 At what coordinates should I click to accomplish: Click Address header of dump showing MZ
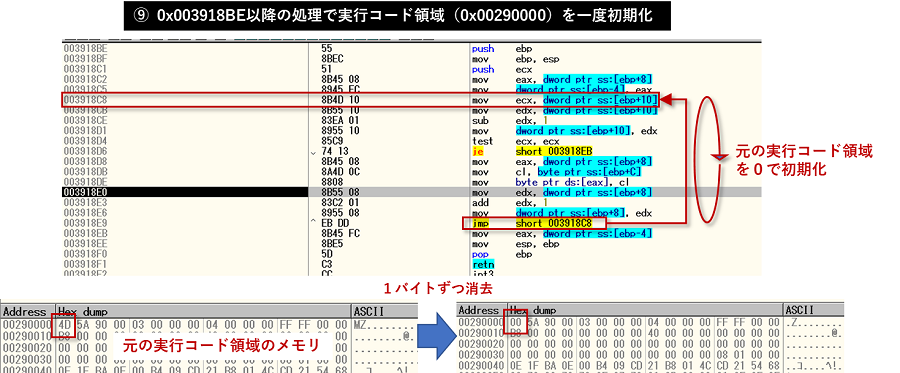click(25, 312)
